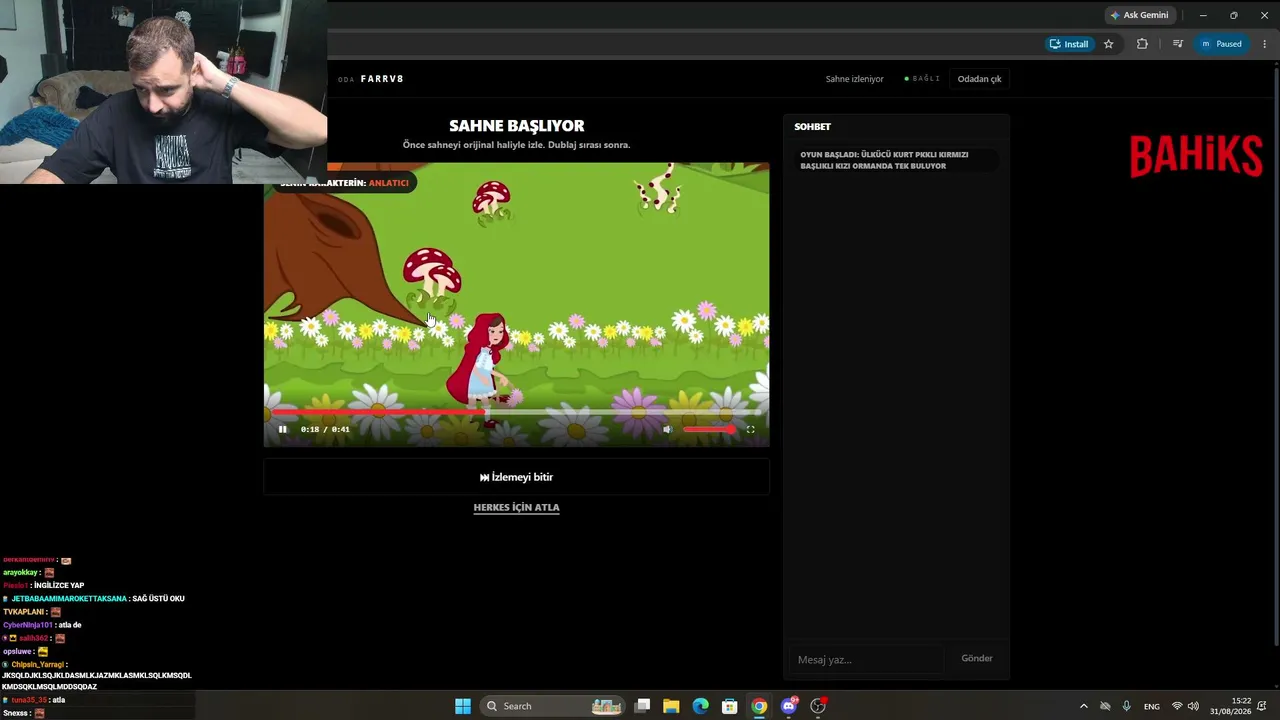Install the web app from address bar
Viewport: 1280px width, 720px height.
[x=1069, y=44]
